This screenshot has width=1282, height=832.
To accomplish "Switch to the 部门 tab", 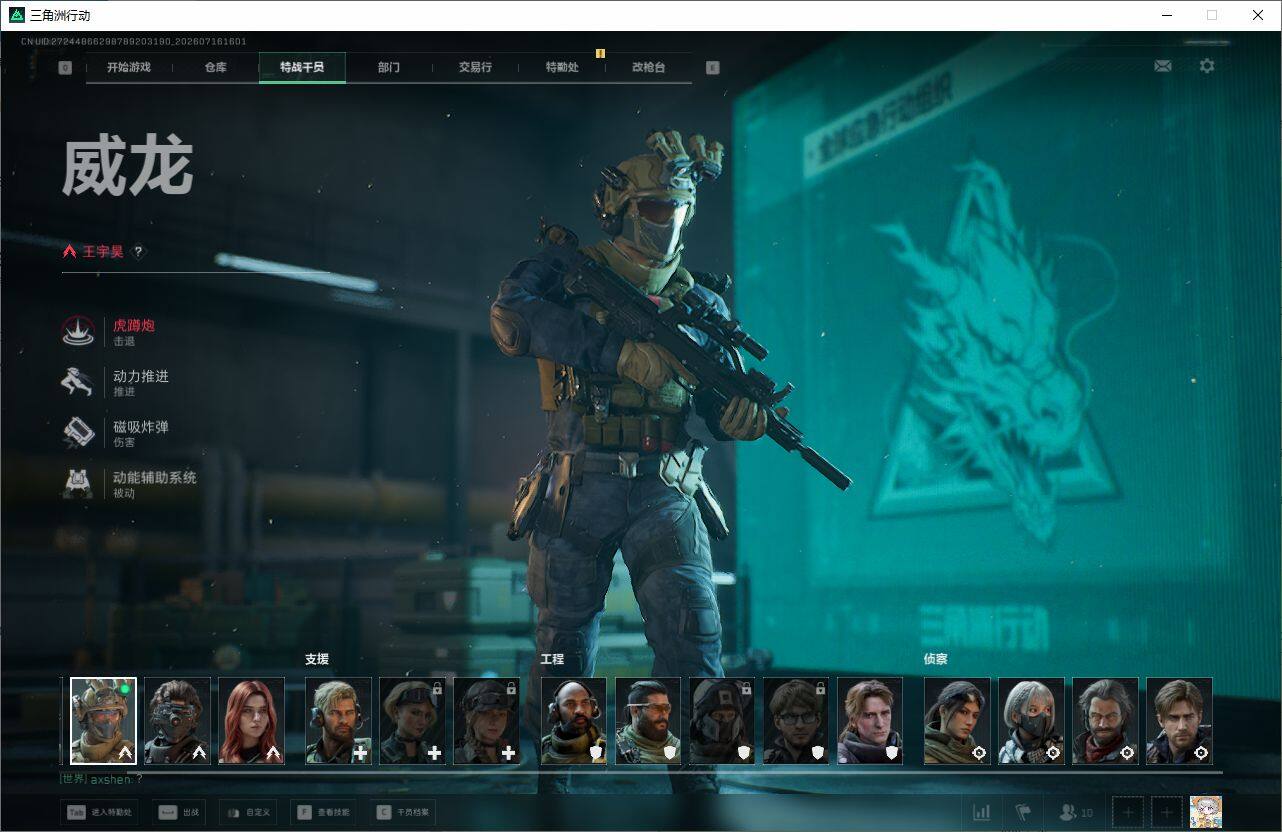I will [x=389, y=68].
